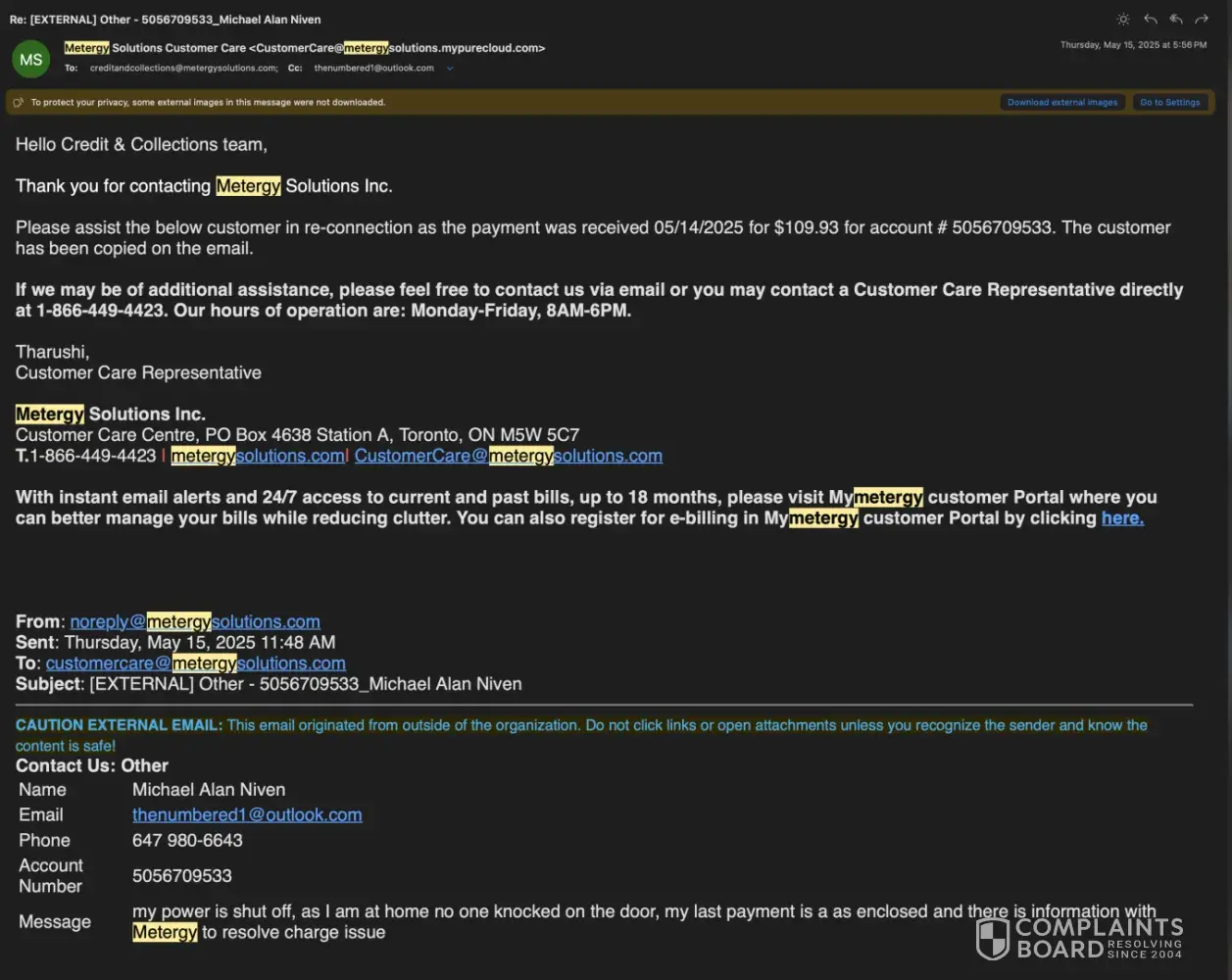The image size is (1232, 980).
Task: Click signature line 'Customer Care Representative'
Action: pyautogui.click(x=138, y=372)
